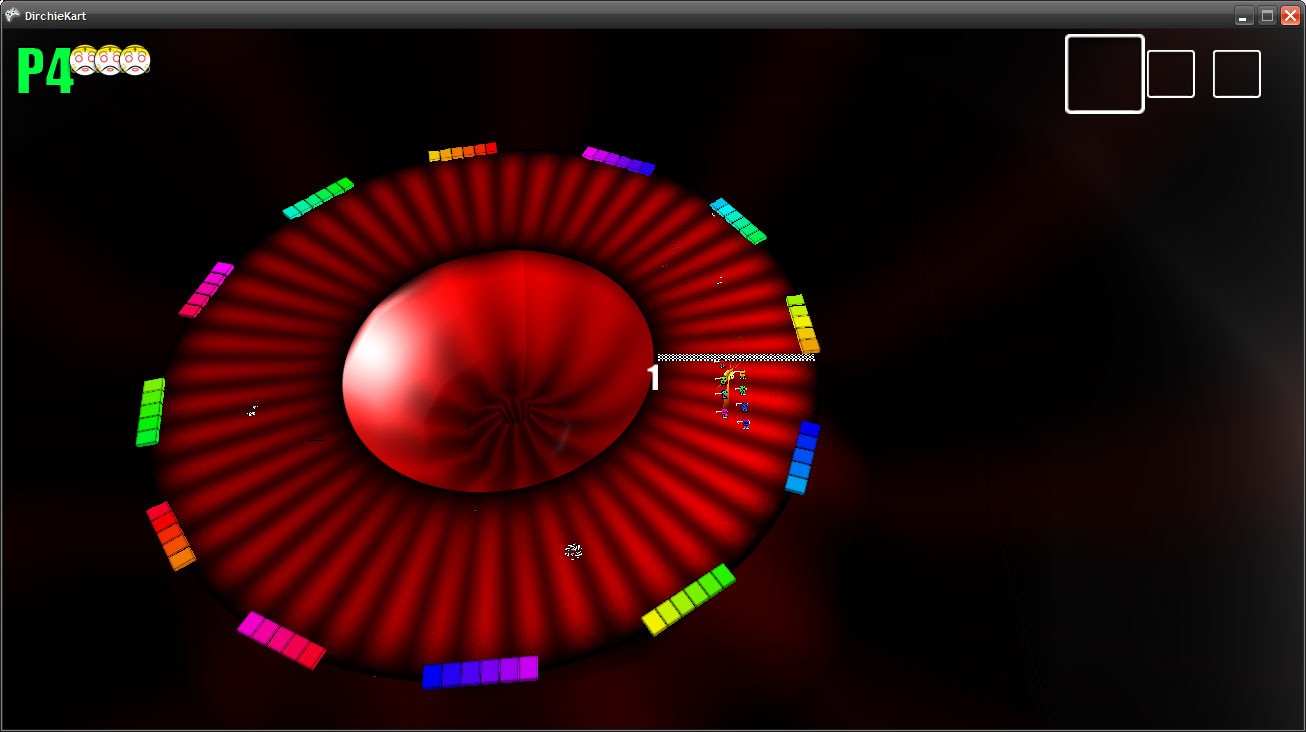
Task: Click the glossy red dome in track center
Action: pyautogui.click(x=497, y=370)
